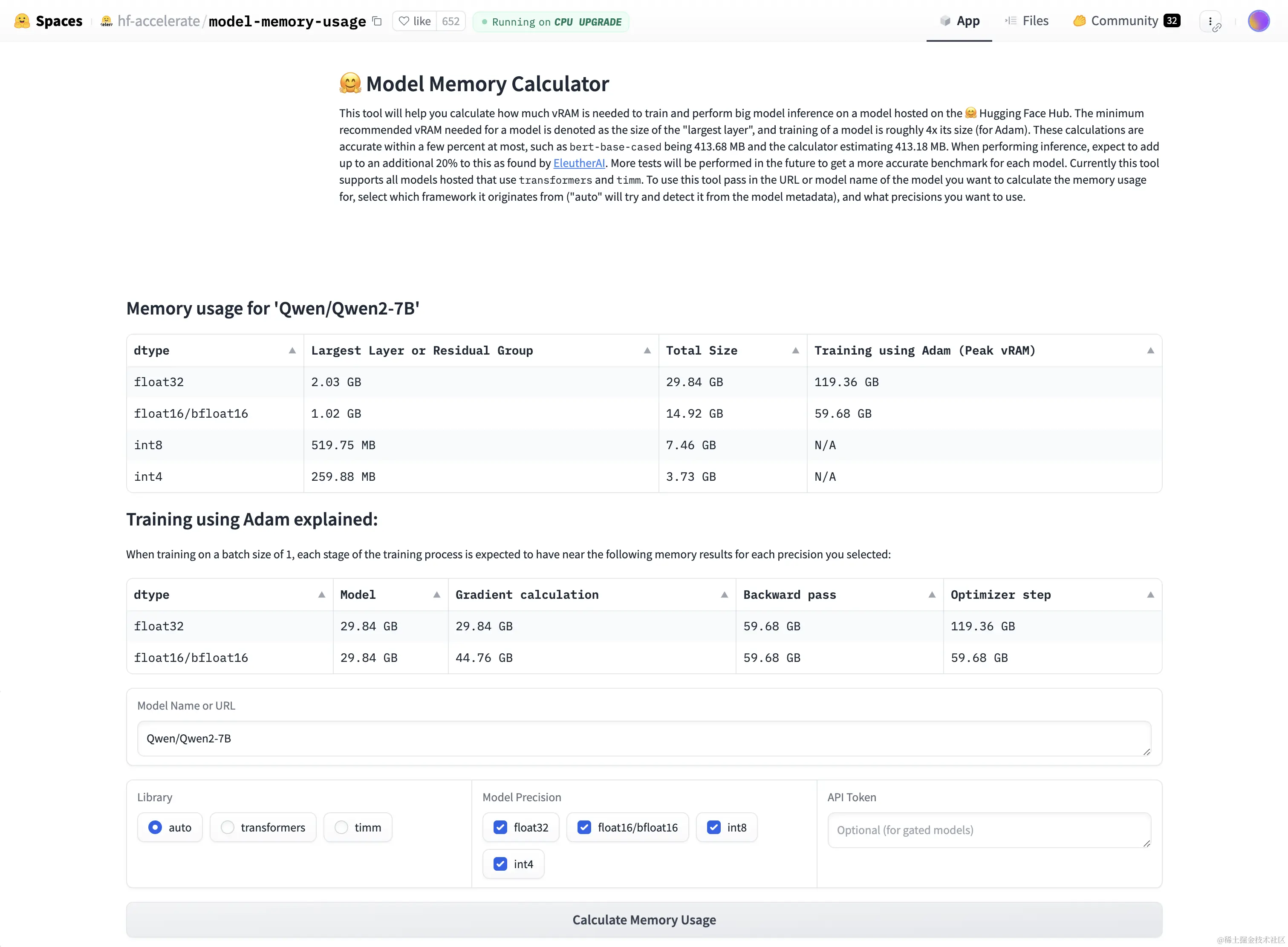The height and width of the screenshot is (947, 1288).
Task: Sort by the Model column arrow
Action: 437,595
